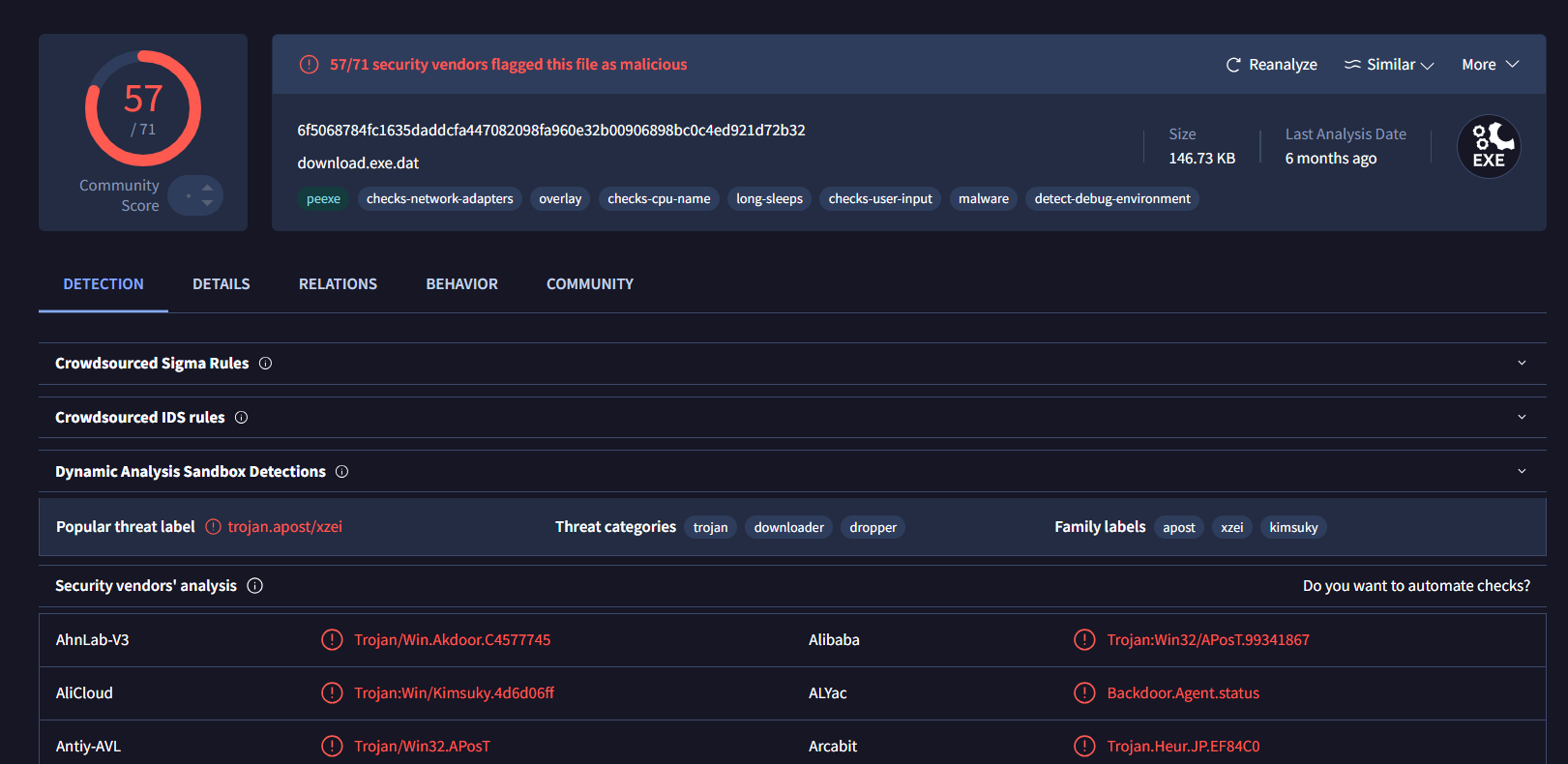Click the 57/71 detection score gauge
Viewport: 1568px width, 764px height.
pos(143,108)
